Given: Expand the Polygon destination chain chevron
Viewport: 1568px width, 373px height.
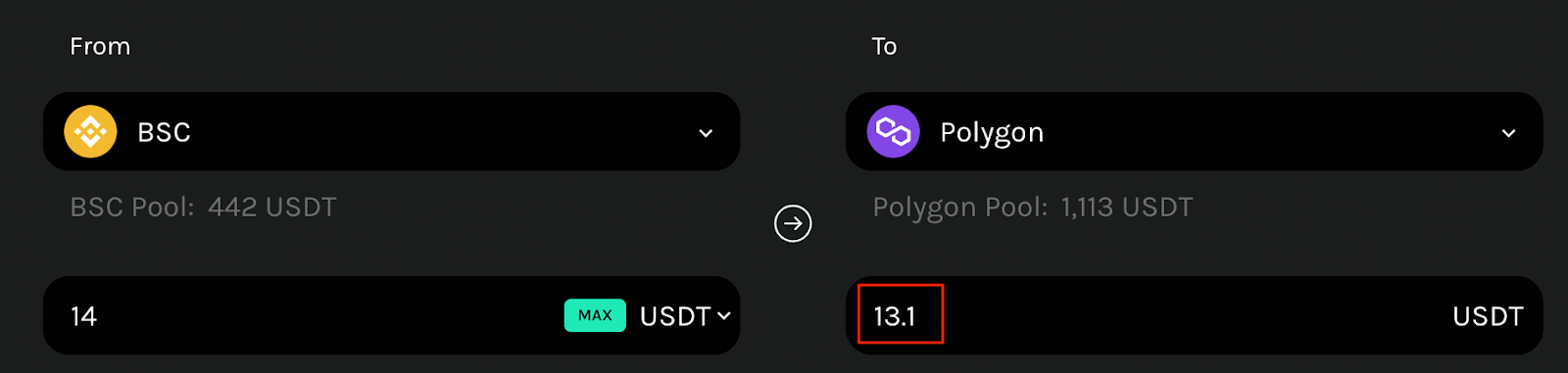Looking at the screenshot, I should (x=1508, y=133).
